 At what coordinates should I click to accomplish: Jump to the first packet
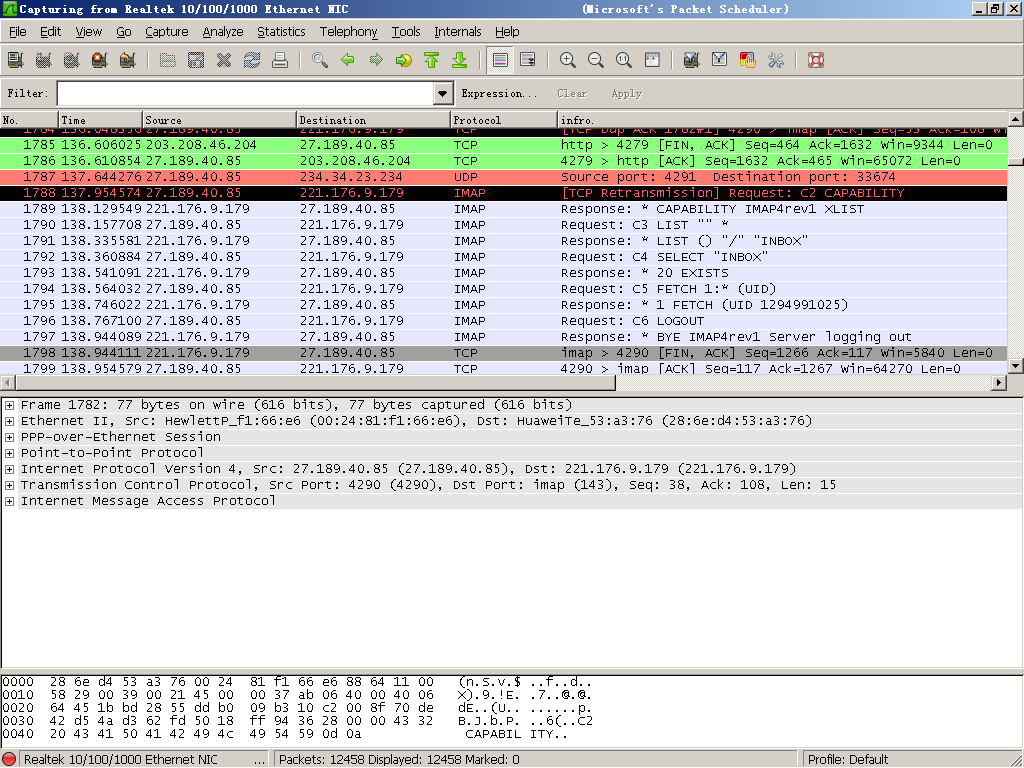point(432,60)
